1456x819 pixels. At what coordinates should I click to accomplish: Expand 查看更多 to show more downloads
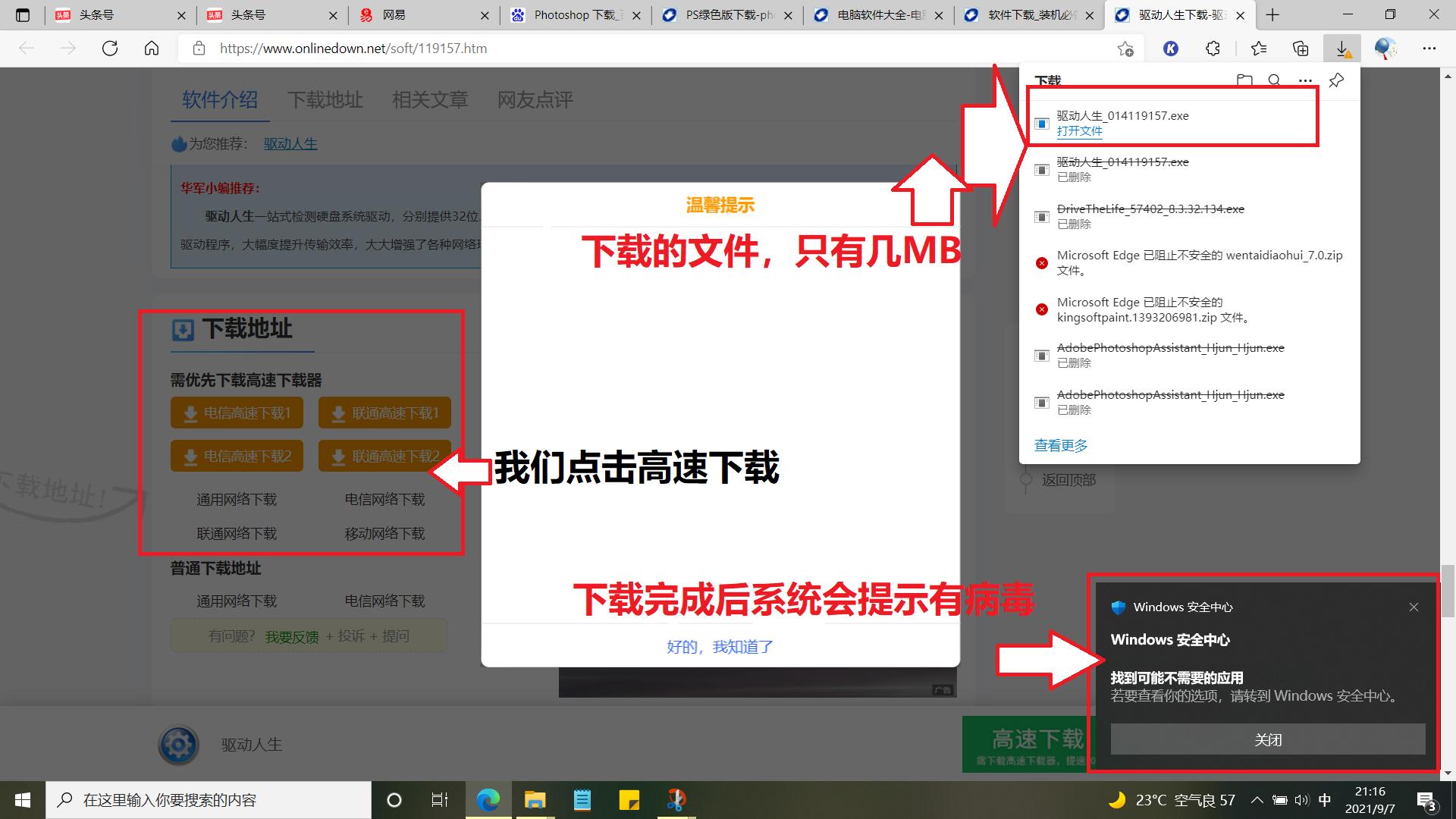point(1060,445)
